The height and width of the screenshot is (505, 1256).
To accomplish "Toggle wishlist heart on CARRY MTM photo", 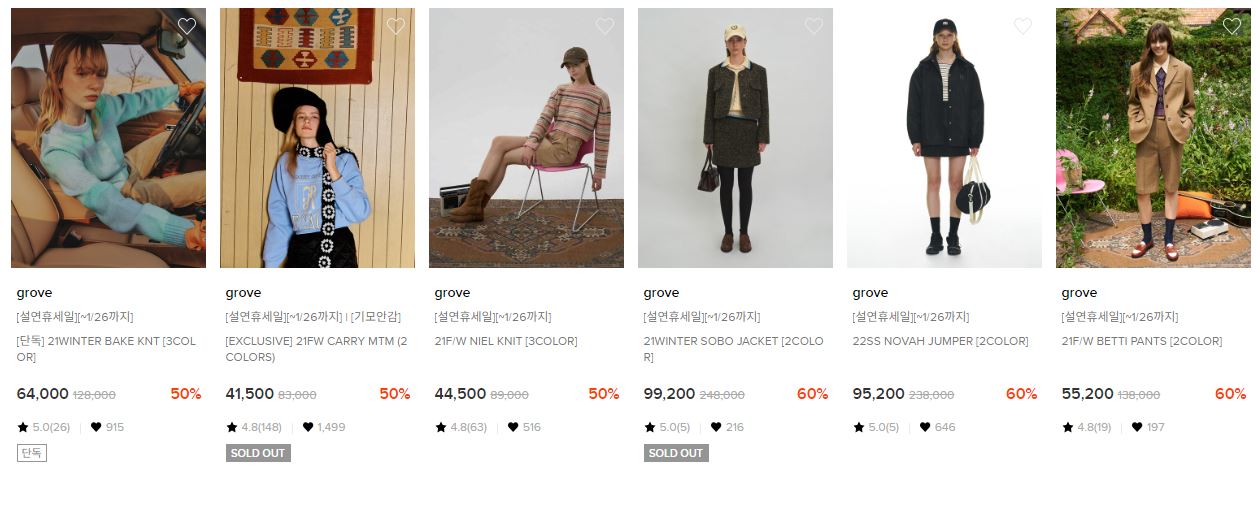I will (x=396, y=26).
